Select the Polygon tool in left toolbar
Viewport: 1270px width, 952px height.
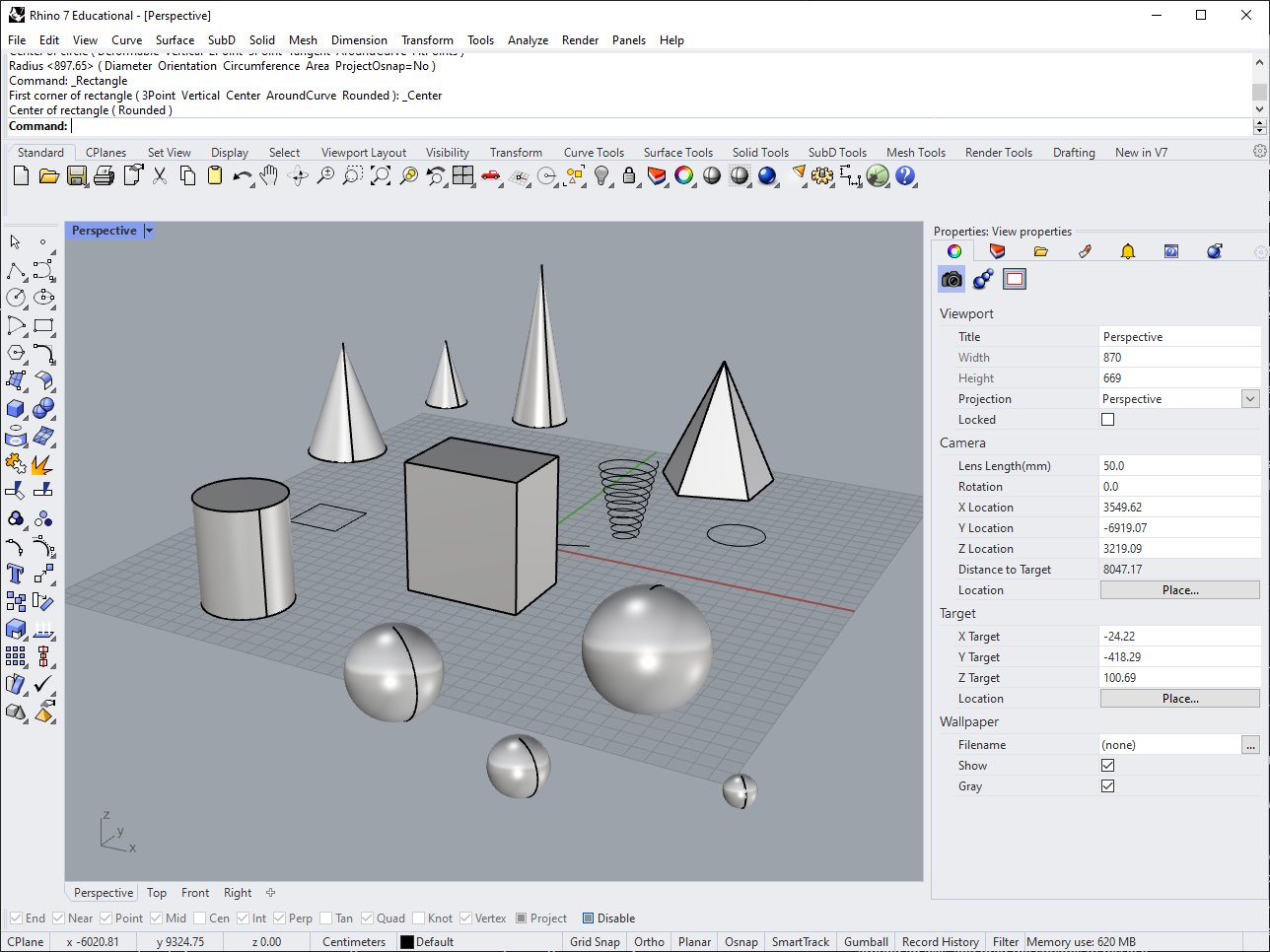tap(16, 353)
